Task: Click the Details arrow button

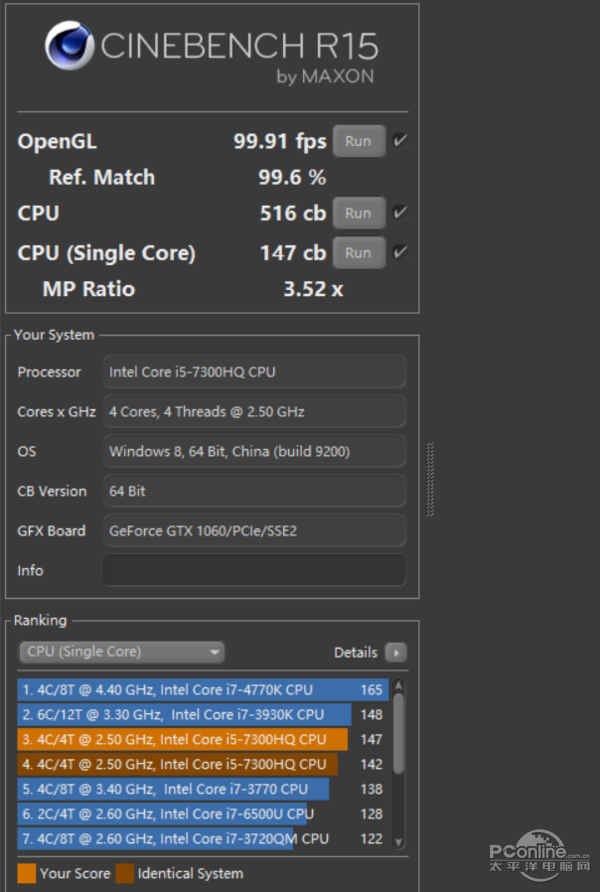Action: coord(396,653)
